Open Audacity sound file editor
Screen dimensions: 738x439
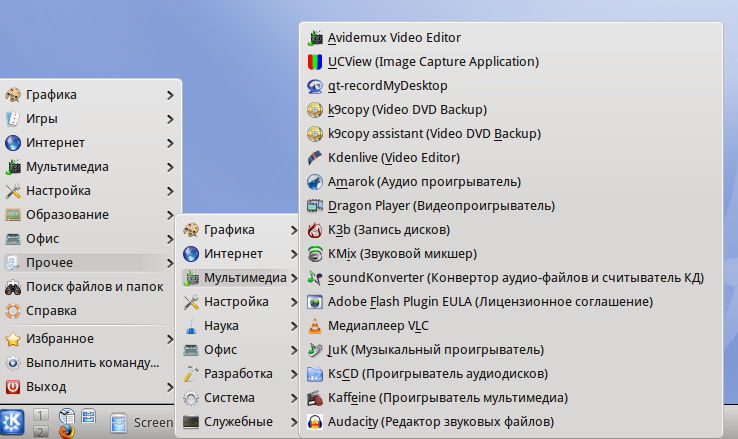point(511,422)
